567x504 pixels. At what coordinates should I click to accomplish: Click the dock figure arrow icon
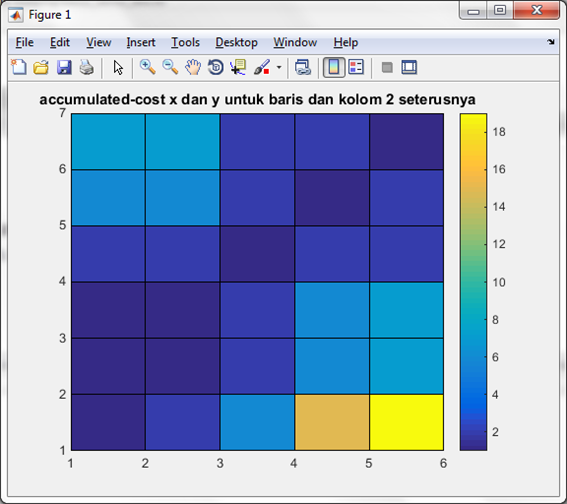coord(550,42)
